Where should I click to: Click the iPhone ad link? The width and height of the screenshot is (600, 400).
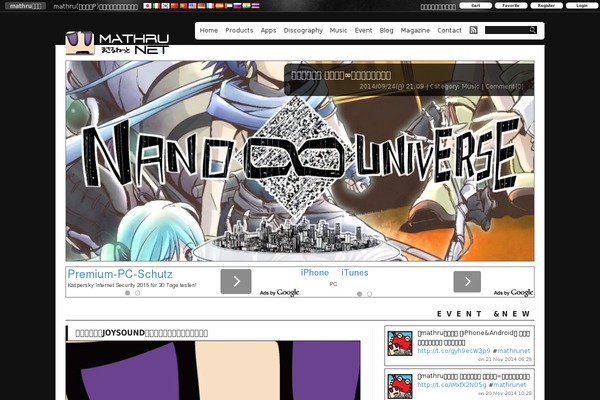[315, 273]
